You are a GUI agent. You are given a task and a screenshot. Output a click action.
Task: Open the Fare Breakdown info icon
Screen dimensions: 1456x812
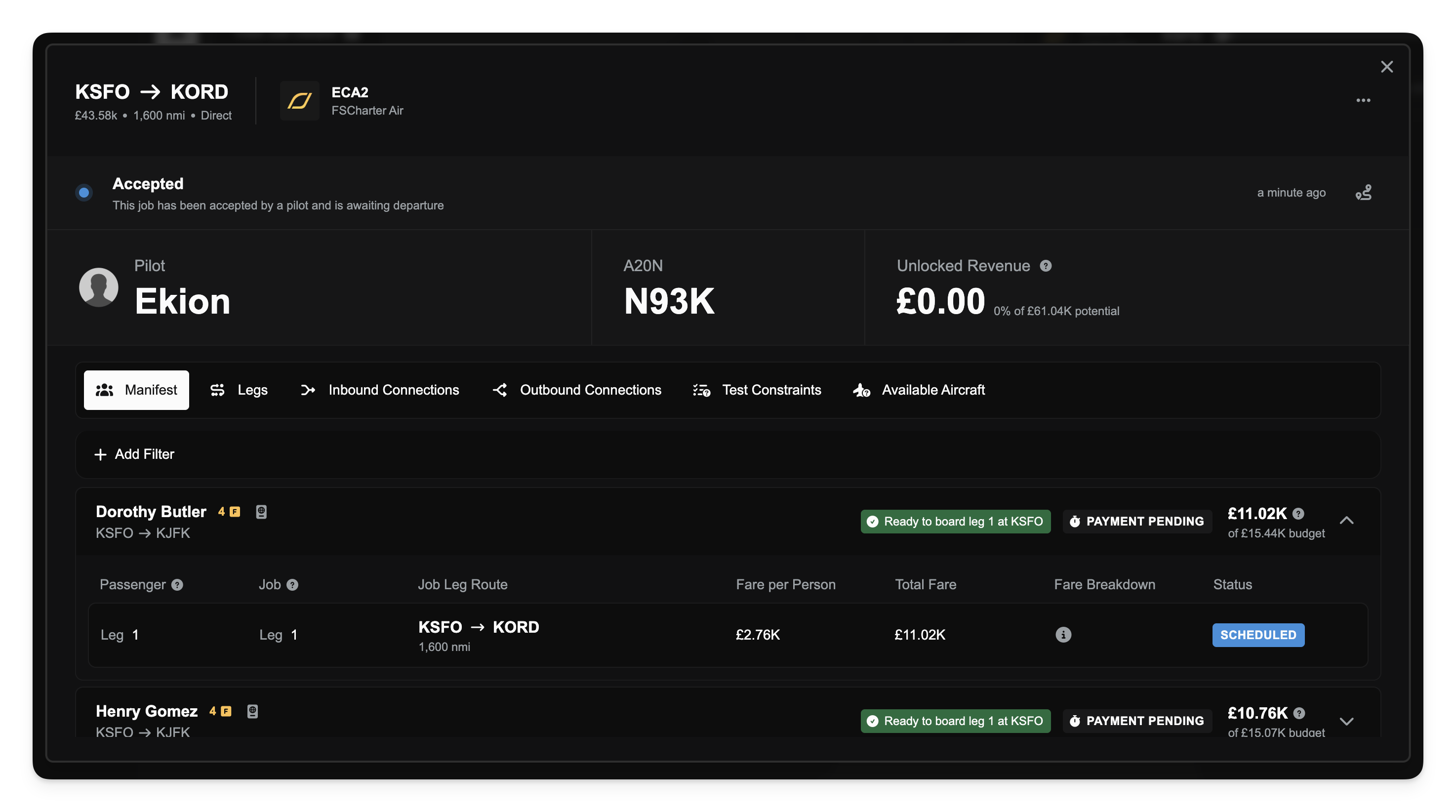coord(1063,635)
